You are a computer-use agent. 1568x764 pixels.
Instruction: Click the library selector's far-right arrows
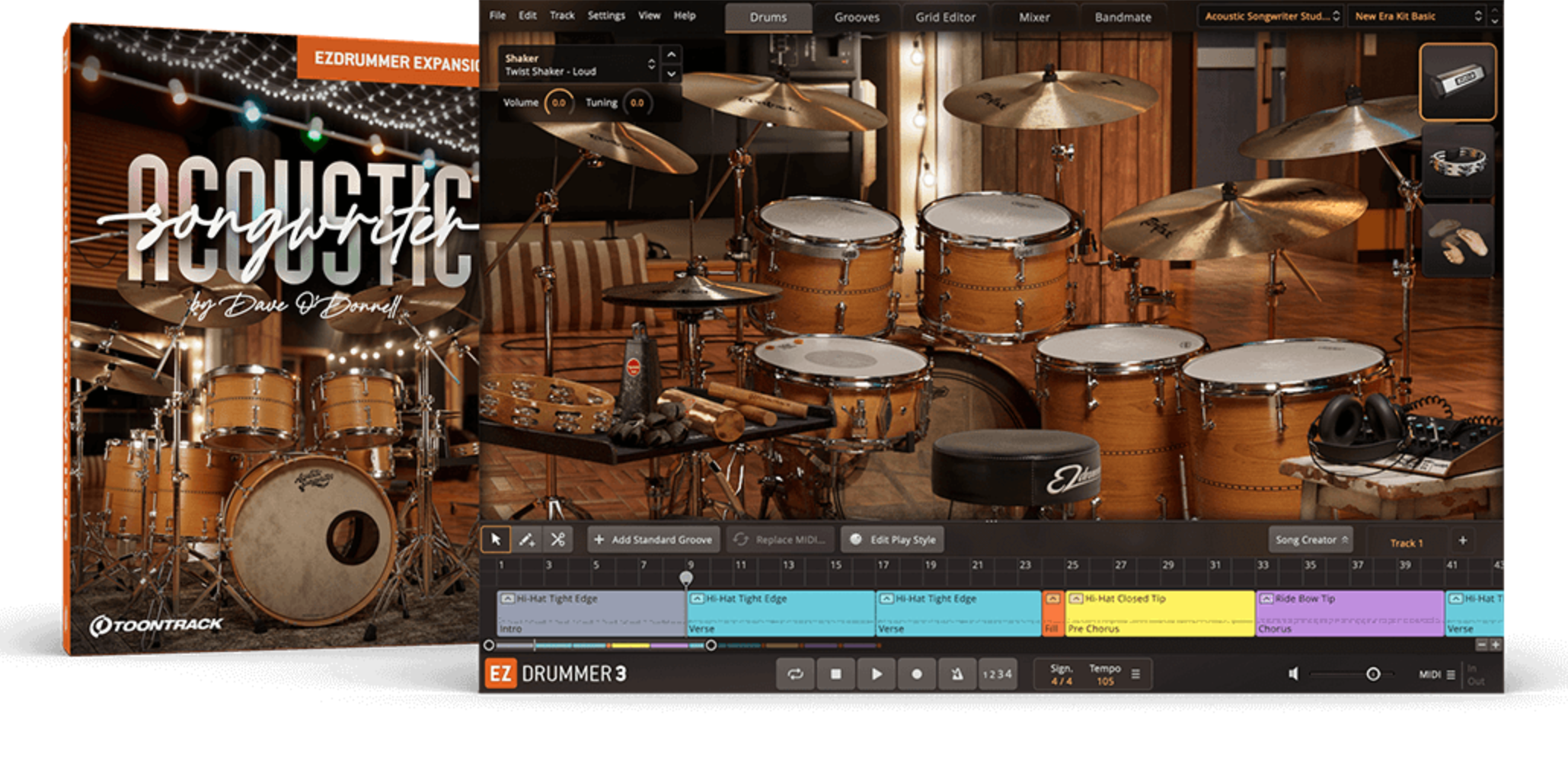point(1494,16)
